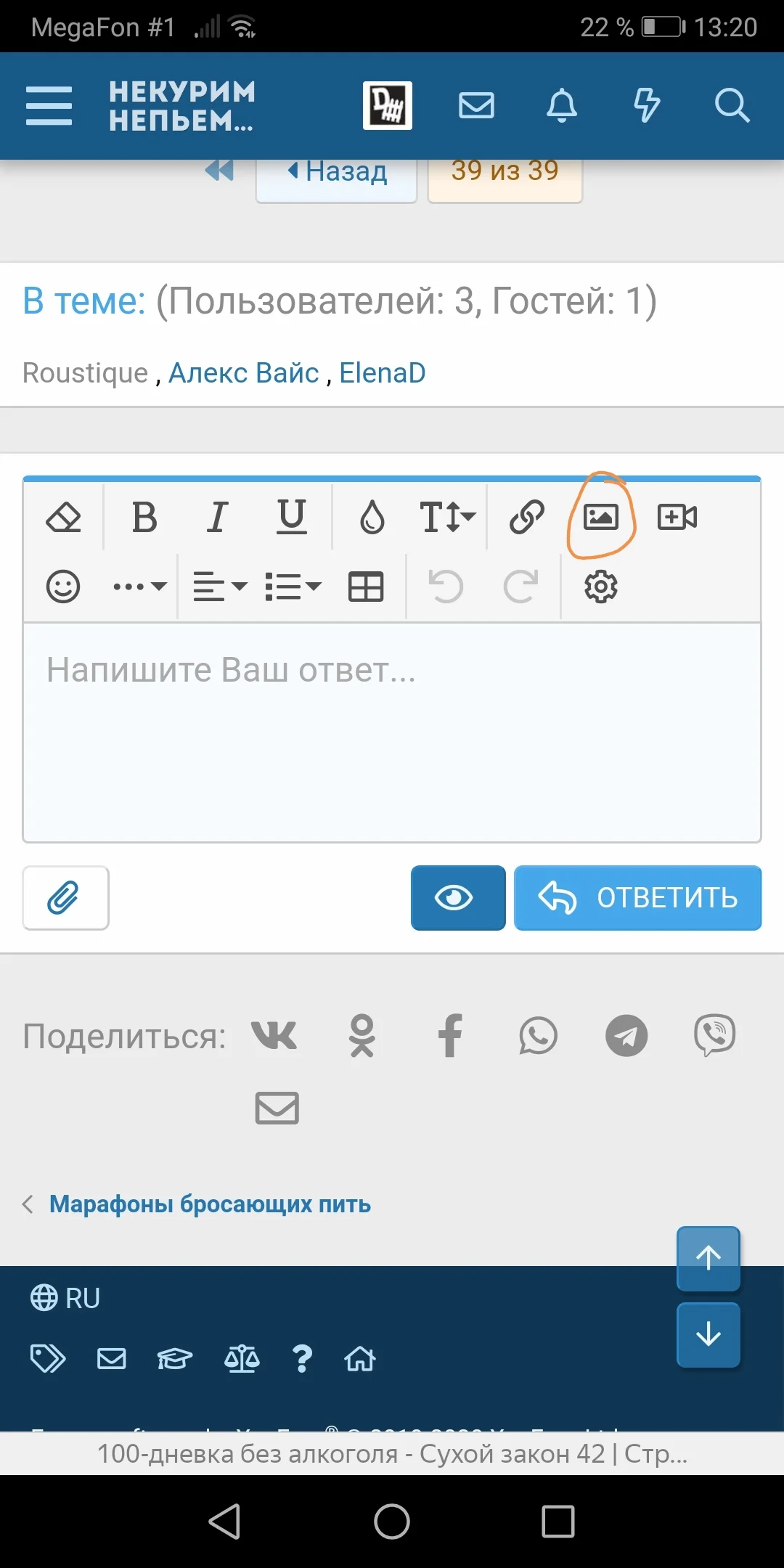Viewport: 784px width, 1568px height.
Task: Jump to top with up arrow button
Action: (x=709, y=1258)
